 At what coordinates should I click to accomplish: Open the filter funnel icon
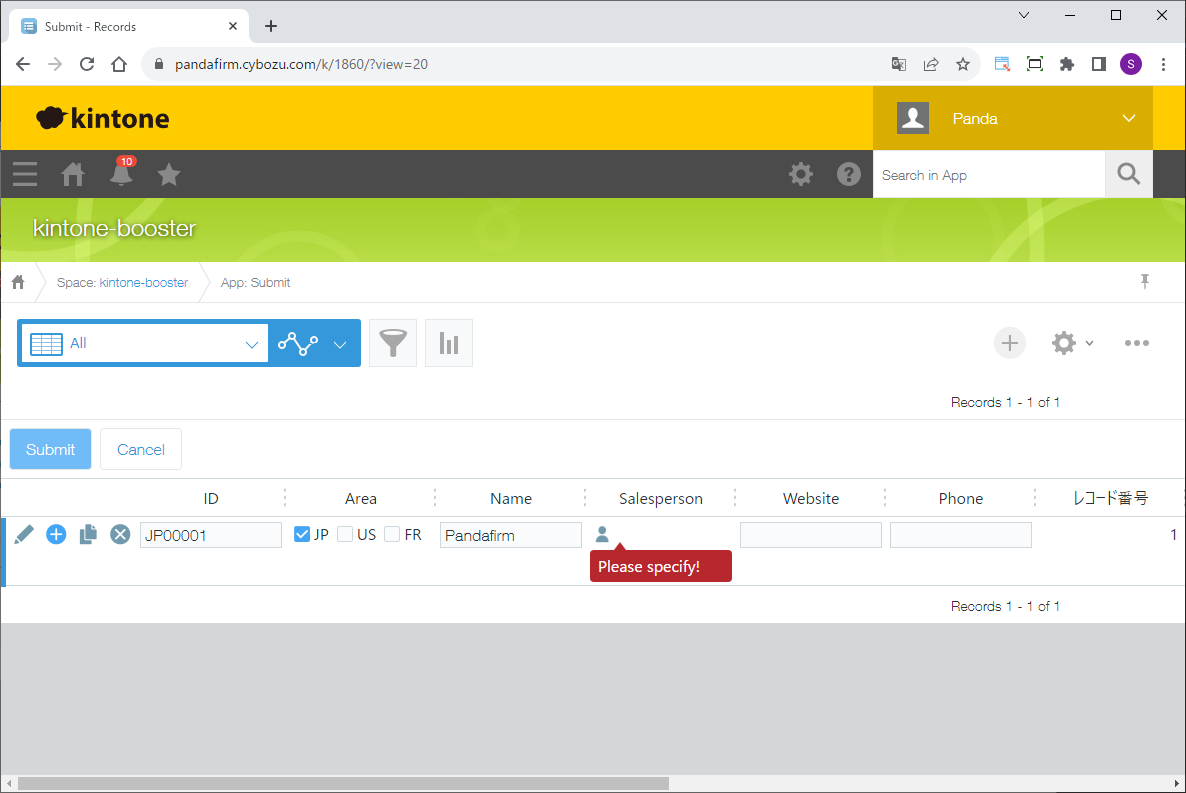[393, 343]
